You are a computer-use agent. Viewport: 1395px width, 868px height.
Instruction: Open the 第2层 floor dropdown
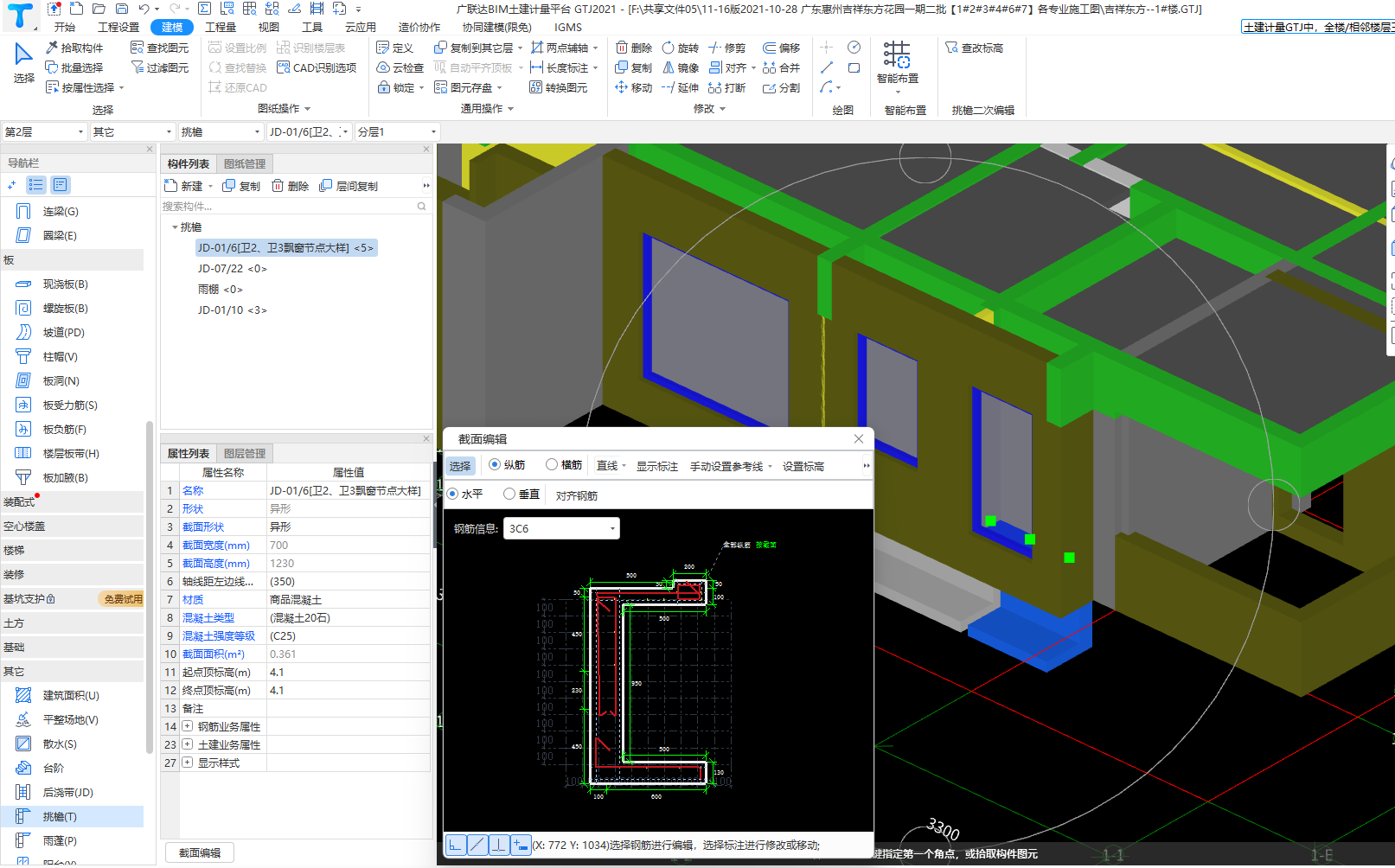click(x=44, y=131)
